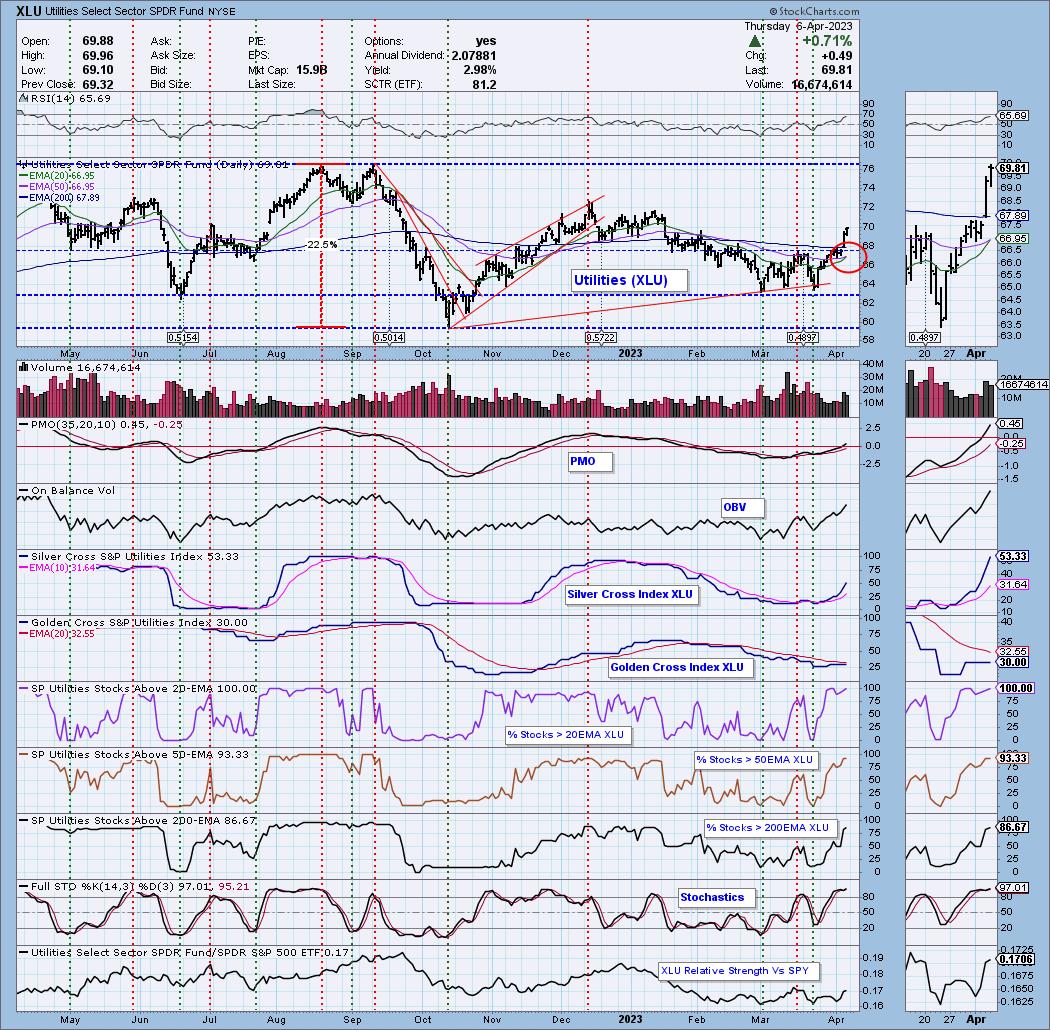
Task: Click the 97.01 stochastics value tag
Action: [x=1012, y=887]
